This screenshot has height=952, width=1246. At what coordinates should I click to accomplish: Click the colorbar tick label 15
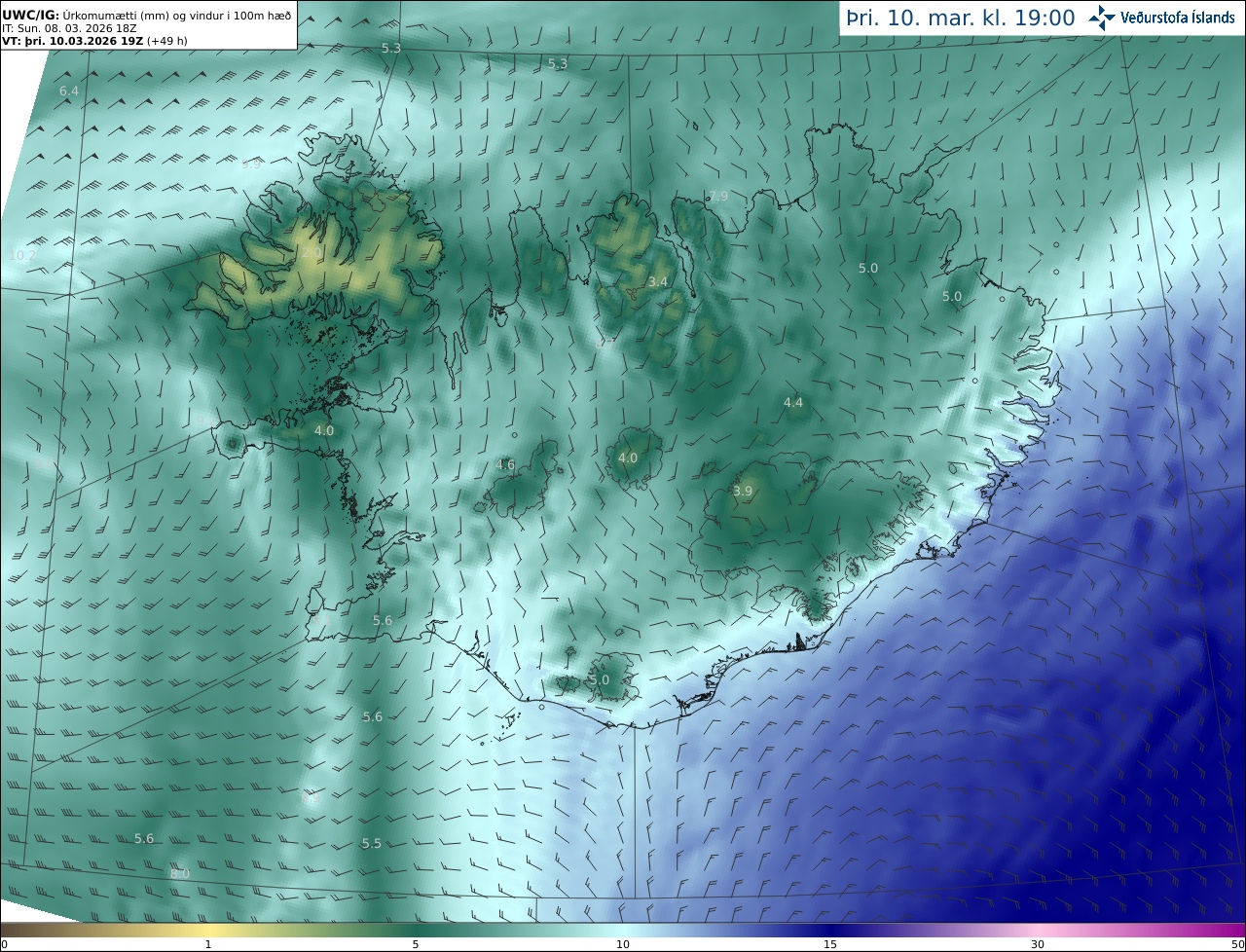click(830, 944)
